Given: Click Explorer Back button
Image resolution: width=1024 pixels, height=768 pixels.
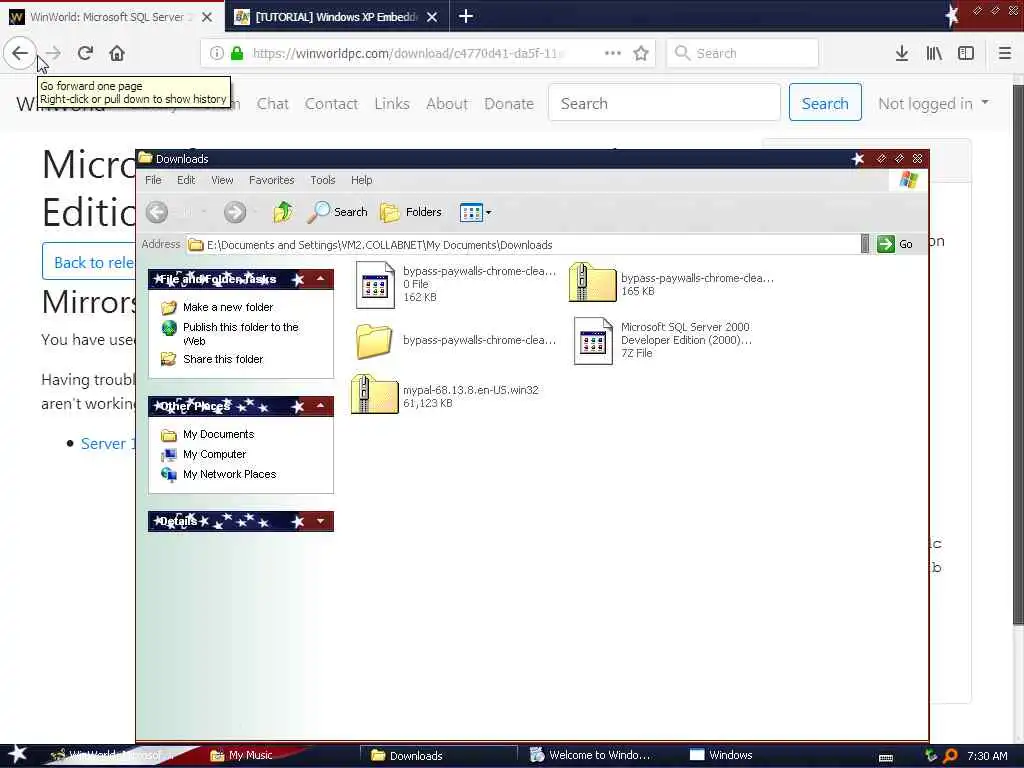Looking at the screenshot, I should point(157,212).
